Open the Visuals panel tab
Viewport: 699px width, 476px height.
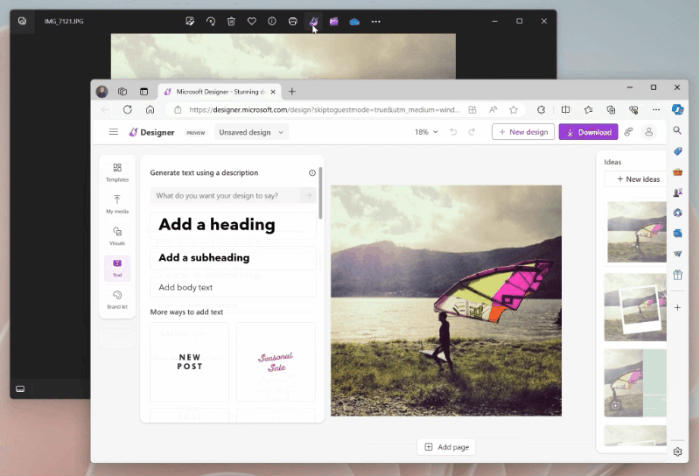click(x=117, y=236)
